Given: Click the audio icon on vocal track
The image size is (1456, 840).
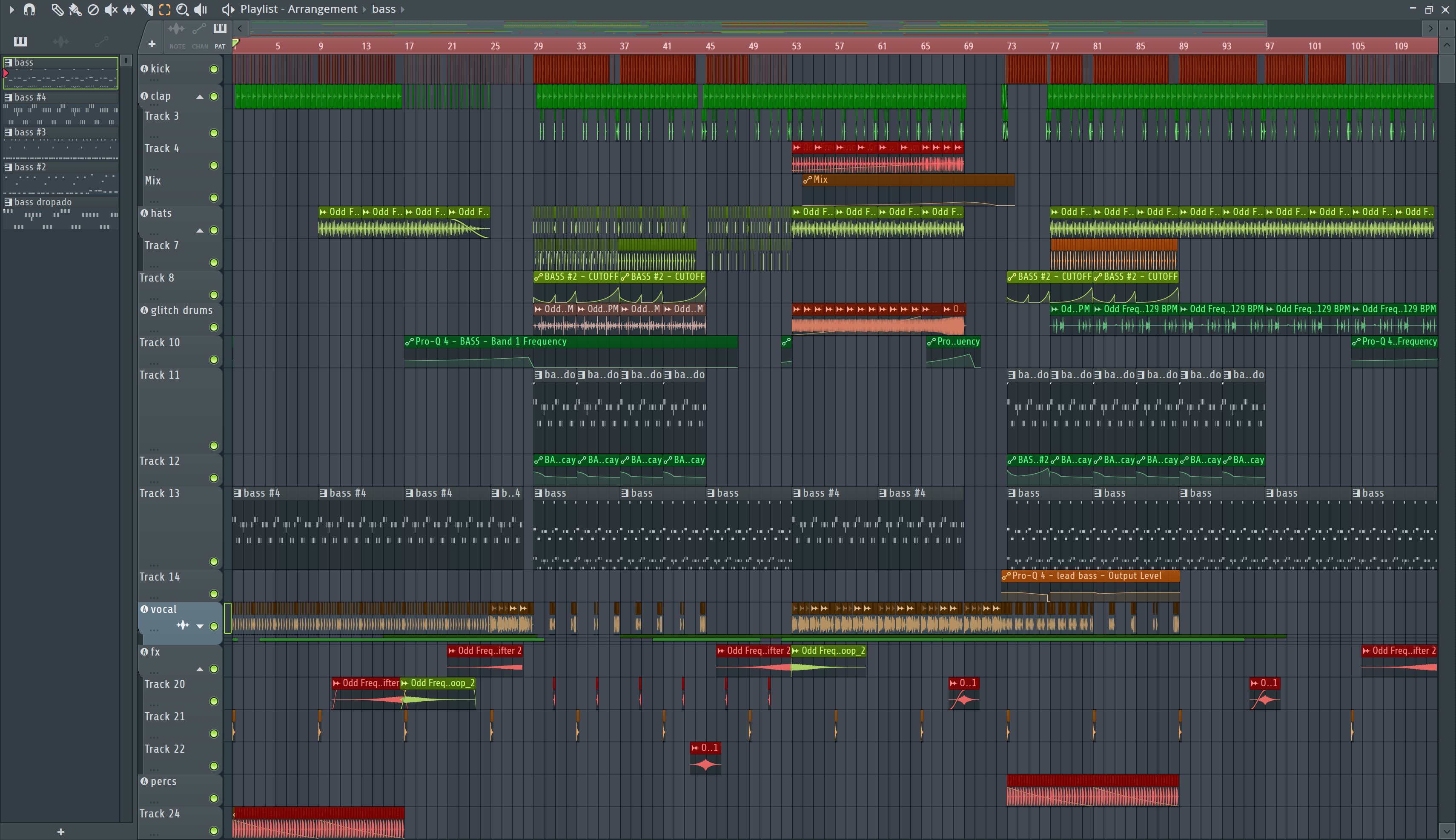Looking at the screenshot, I should (183, 625).
